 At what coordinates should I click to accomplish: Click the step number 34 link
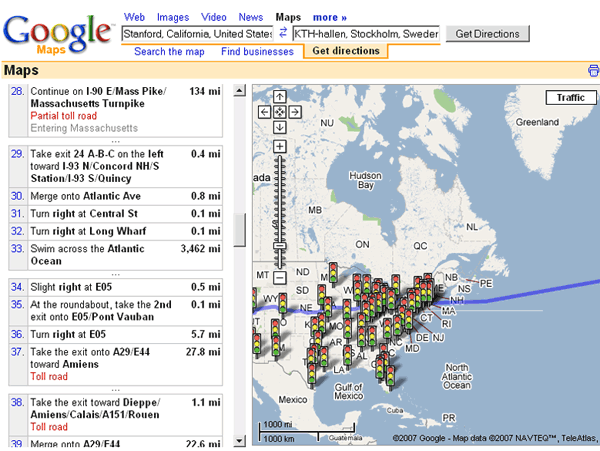pyautogui.click(x=17, y=287)
